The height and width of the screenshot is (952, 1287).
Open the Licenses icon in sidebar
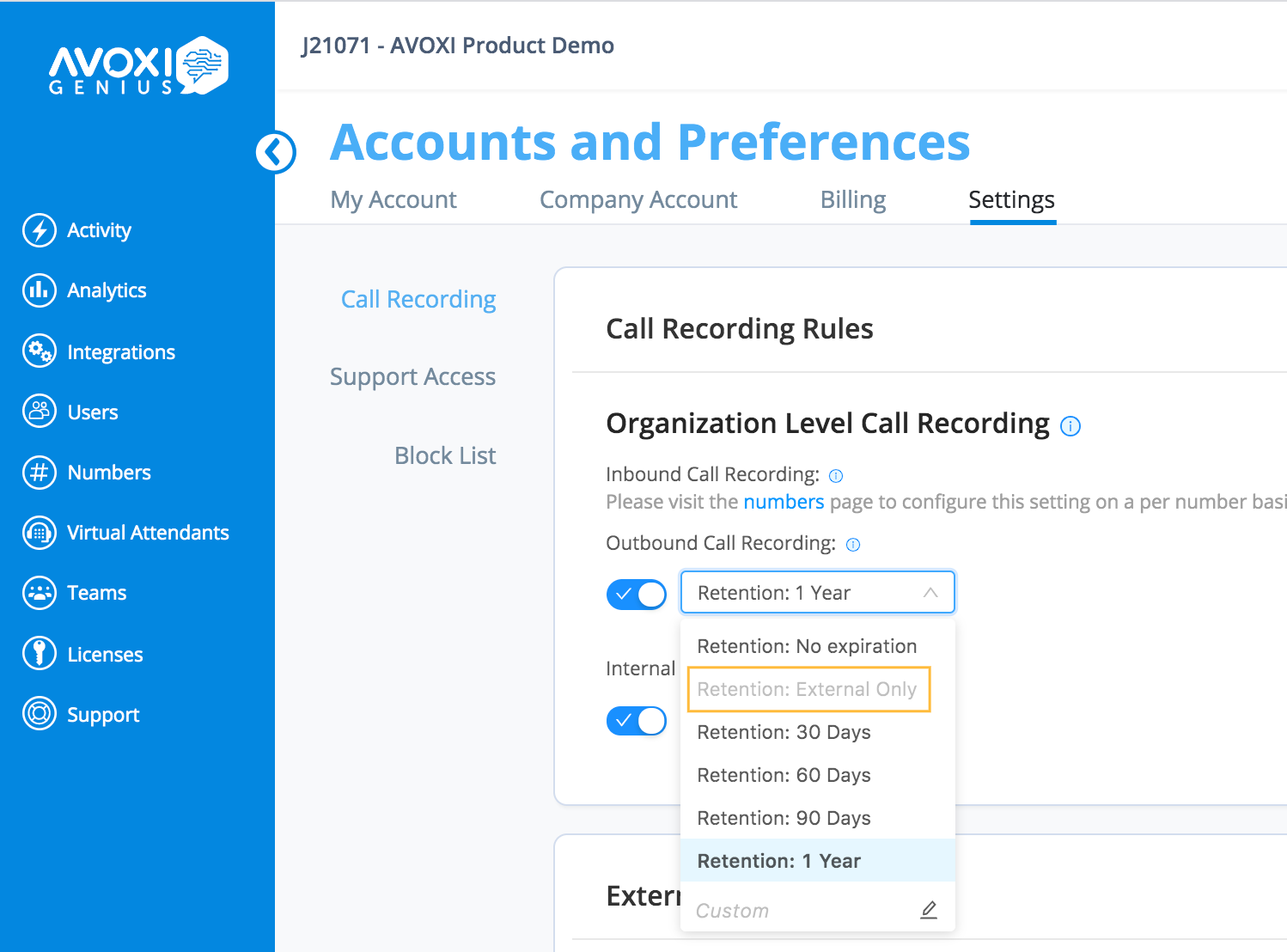[39, 653]
